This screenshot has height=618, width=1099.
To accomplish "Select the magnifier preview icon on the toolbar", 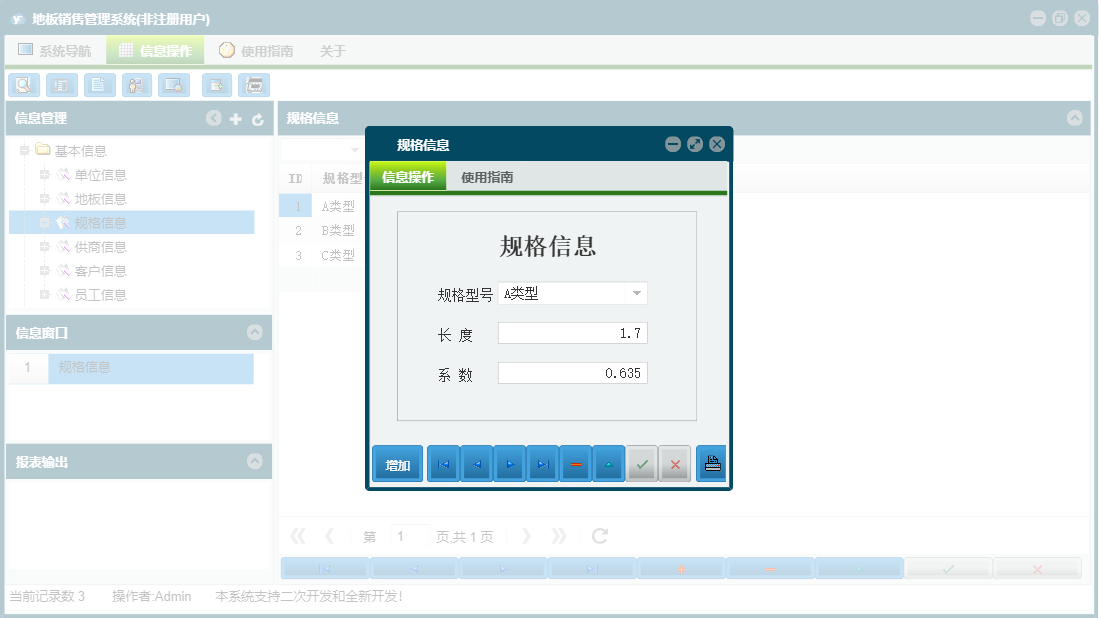I will pos(23,85).
